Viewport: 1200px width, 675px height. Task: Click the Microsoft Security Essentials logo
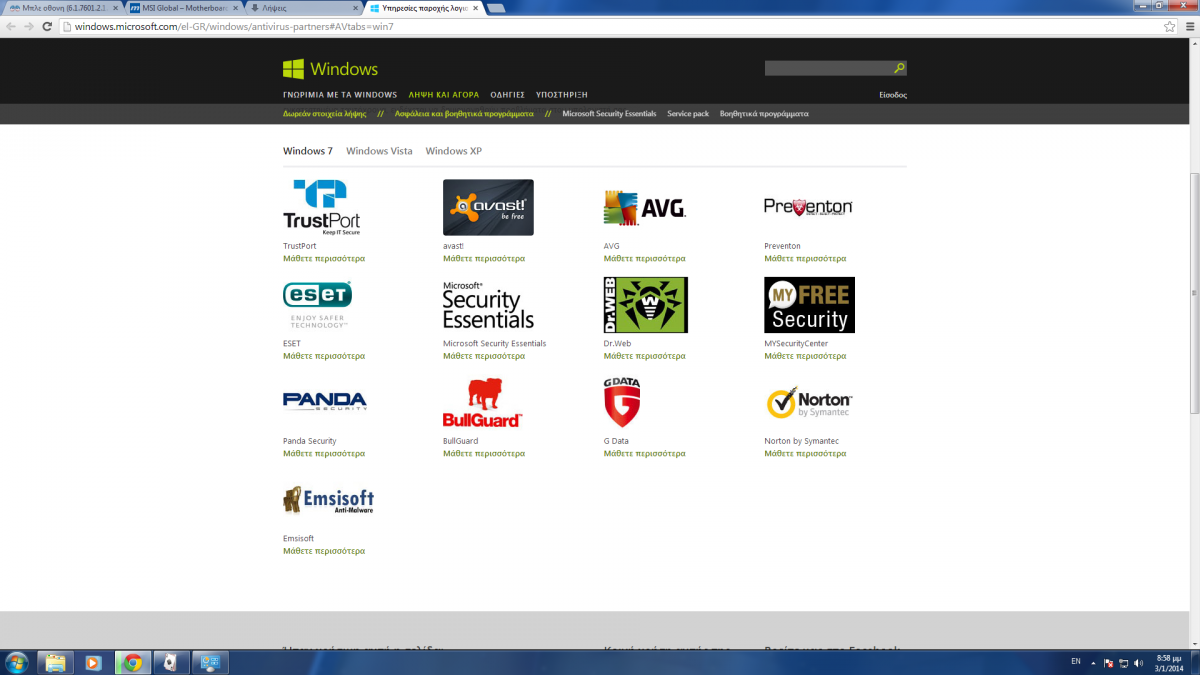(x=488, y=305)
